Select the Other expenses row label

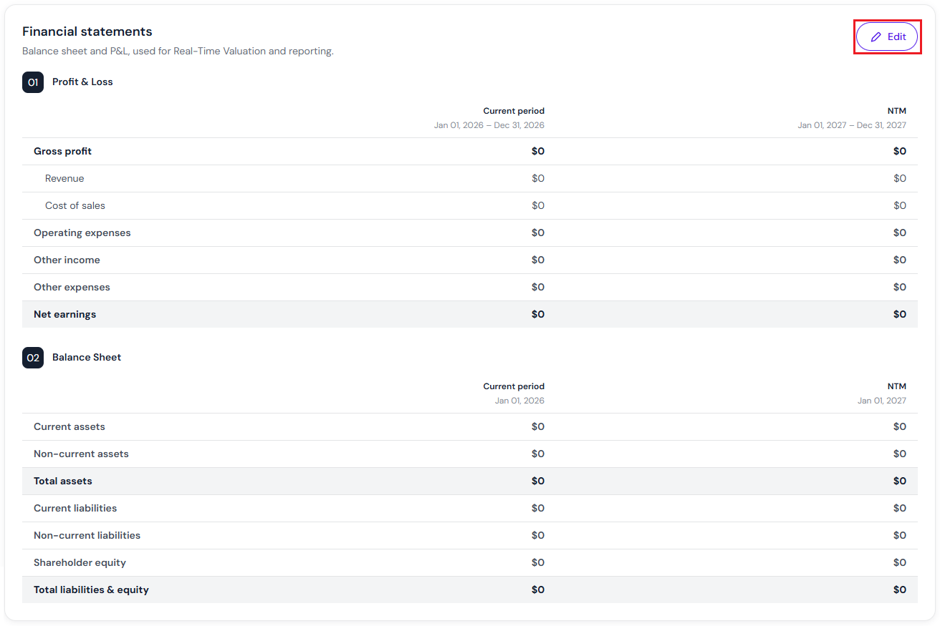(x=72, y=287)
